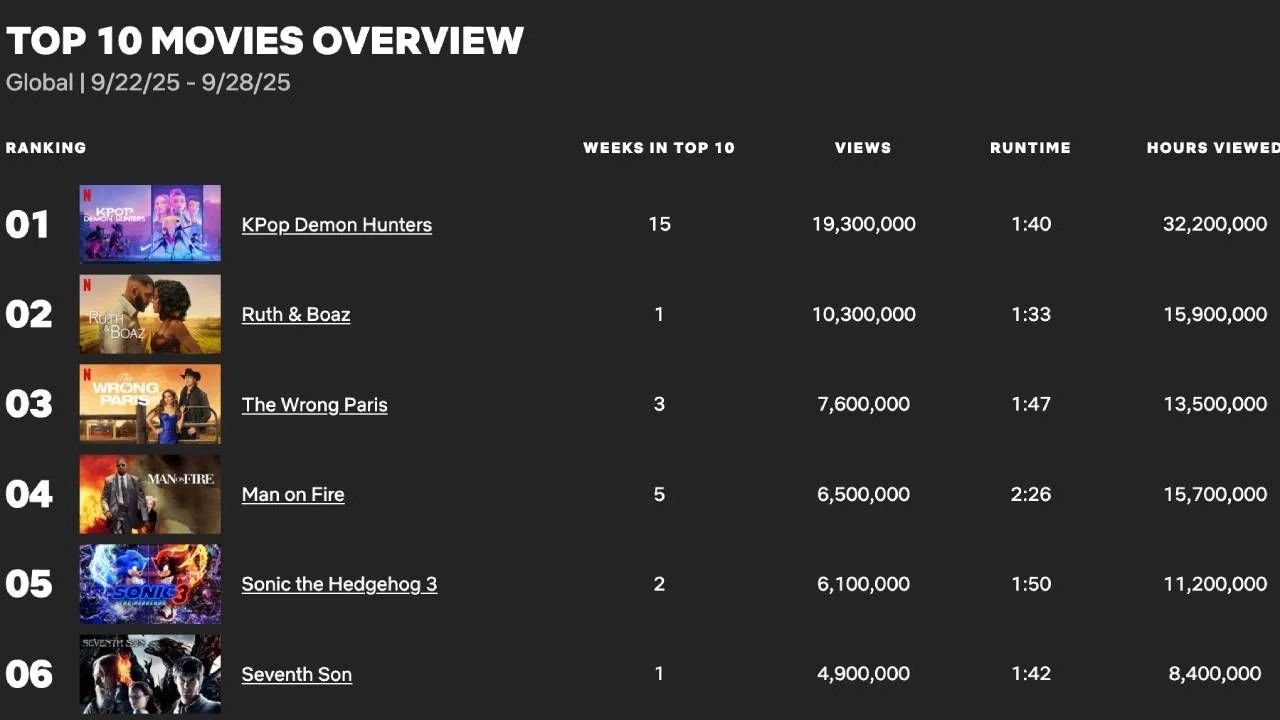The image size is (1280, 720).
Task: Open the Seventh Son title link
Action: [x=296, y=675]
